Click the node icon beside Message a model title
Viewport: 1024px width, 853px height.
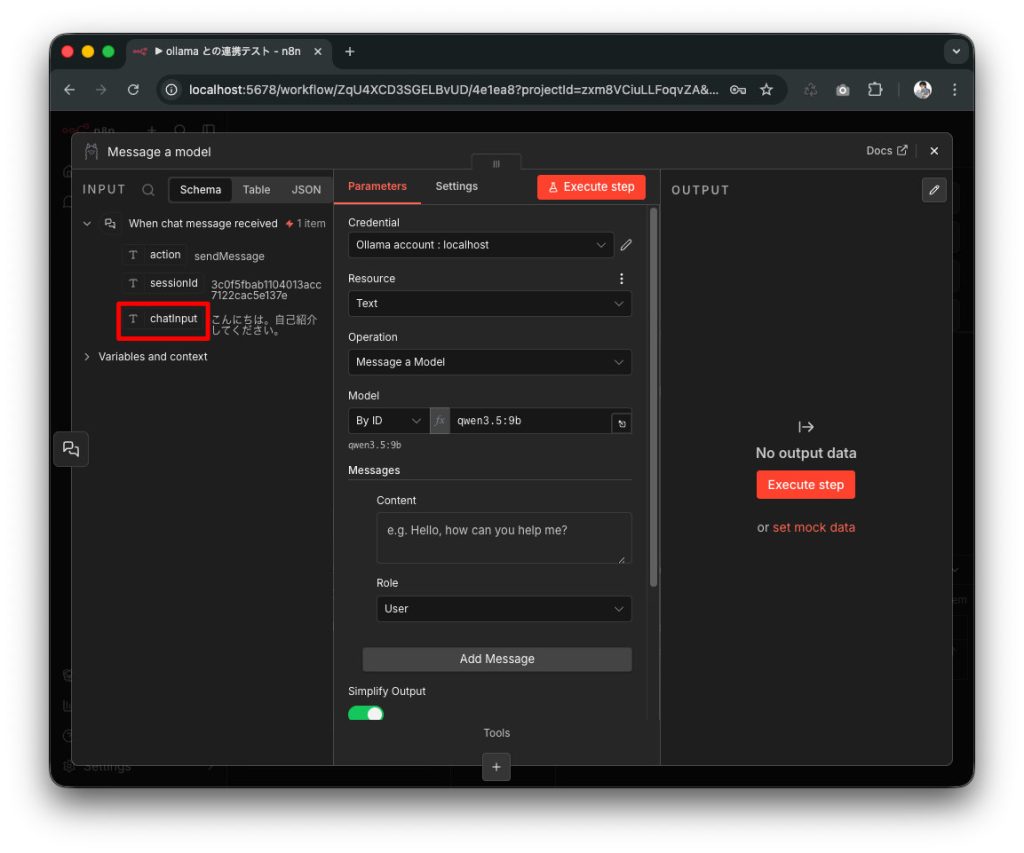(x=90, y=151)
